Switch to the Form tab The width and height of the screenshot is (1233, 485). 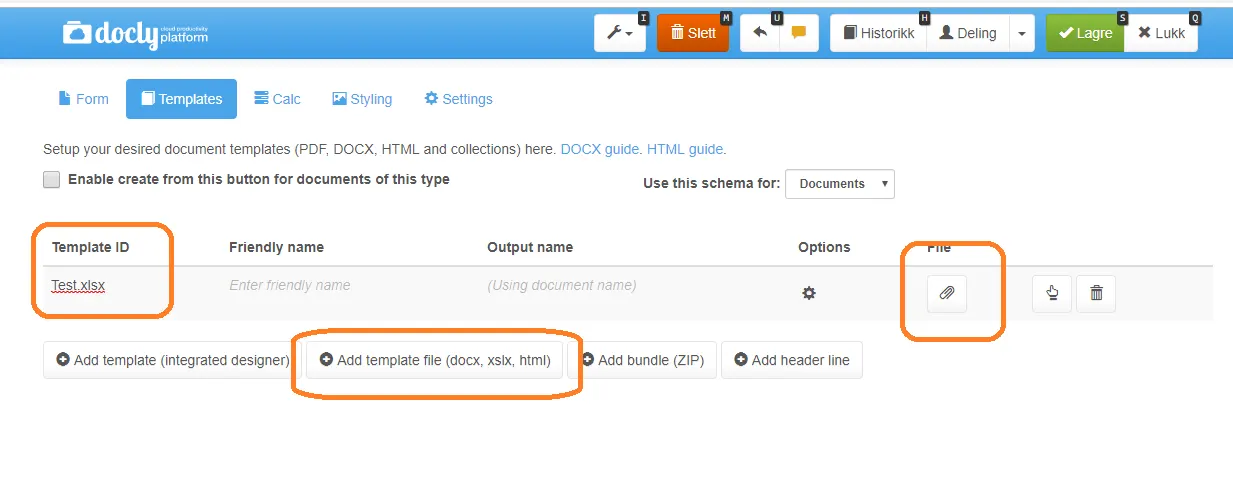(79, 99)
